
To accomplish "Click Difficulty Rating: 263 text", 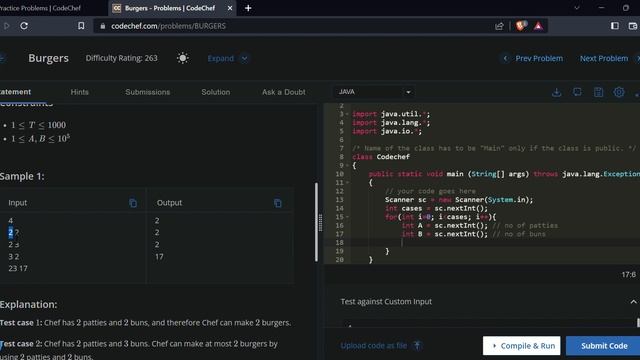I will 121,58.
